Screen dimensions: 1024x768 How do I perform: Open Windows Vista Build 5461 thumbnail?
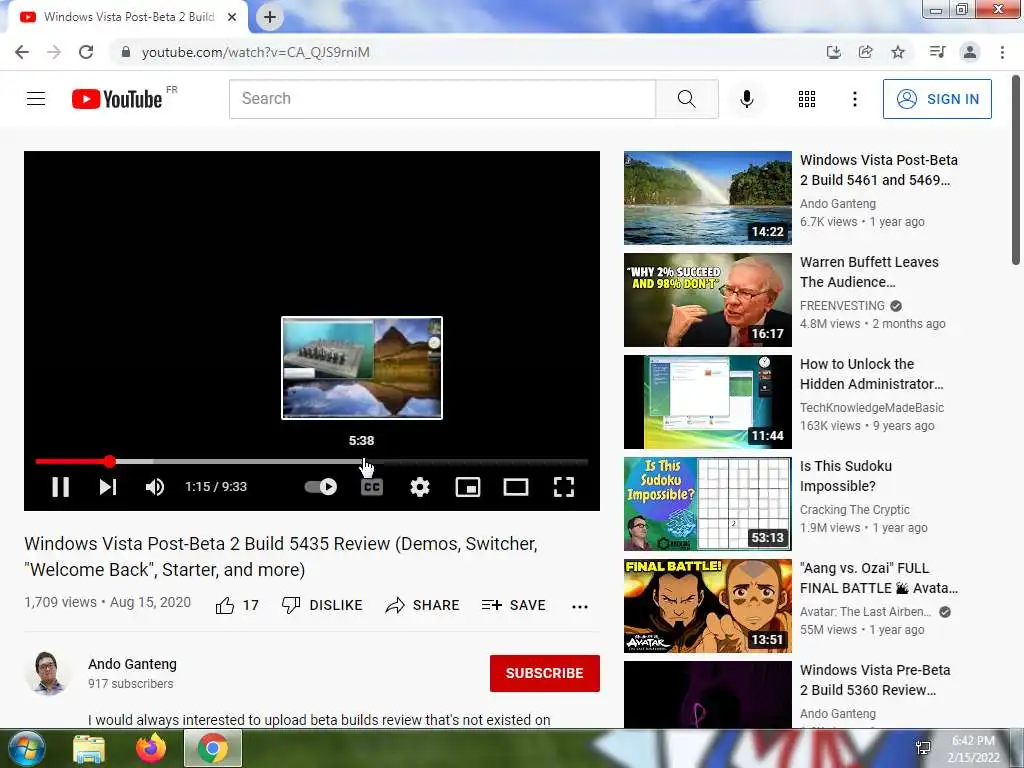pos(707,198)
